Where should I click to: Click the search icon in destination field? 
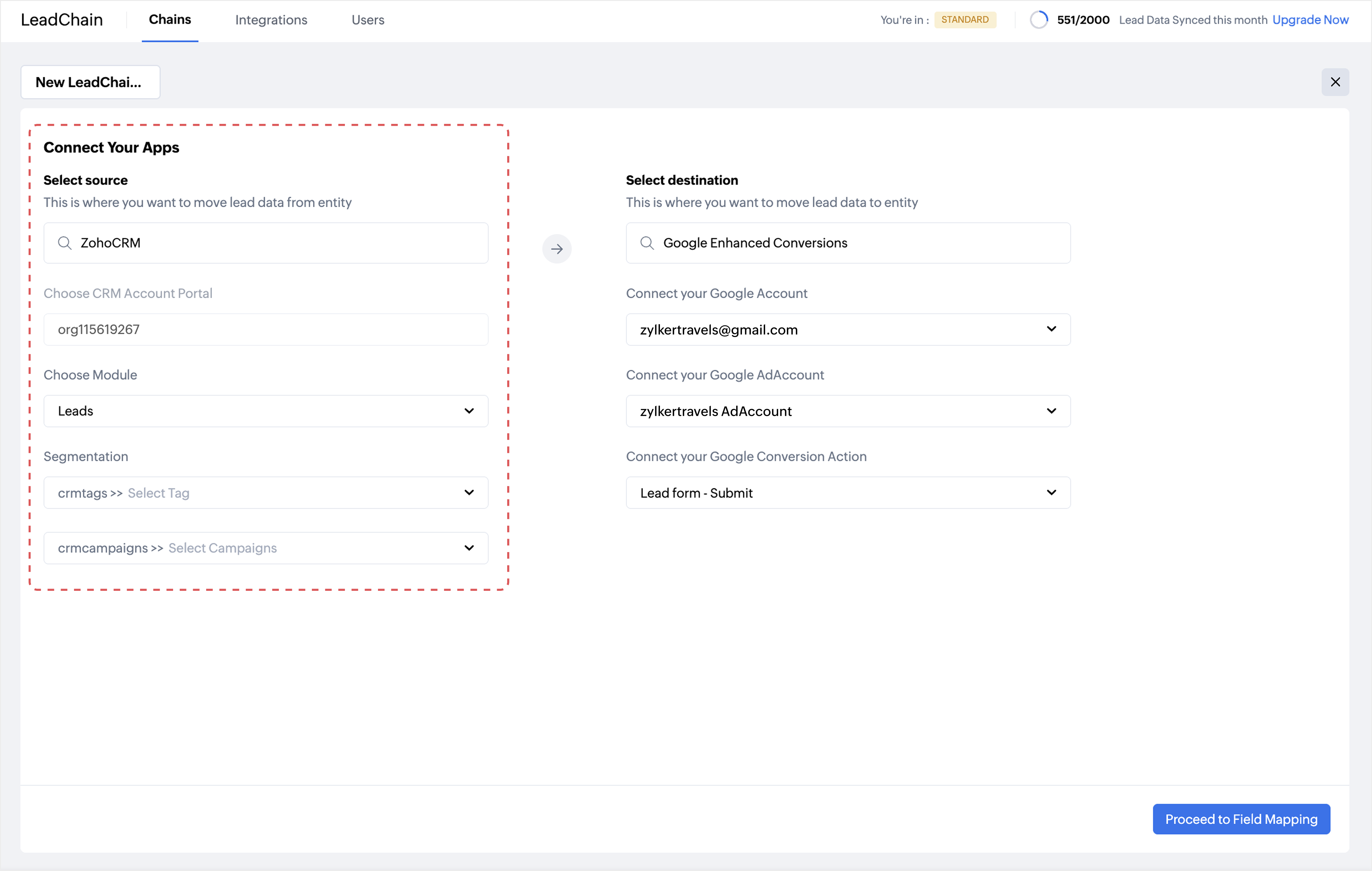(647, 243)
